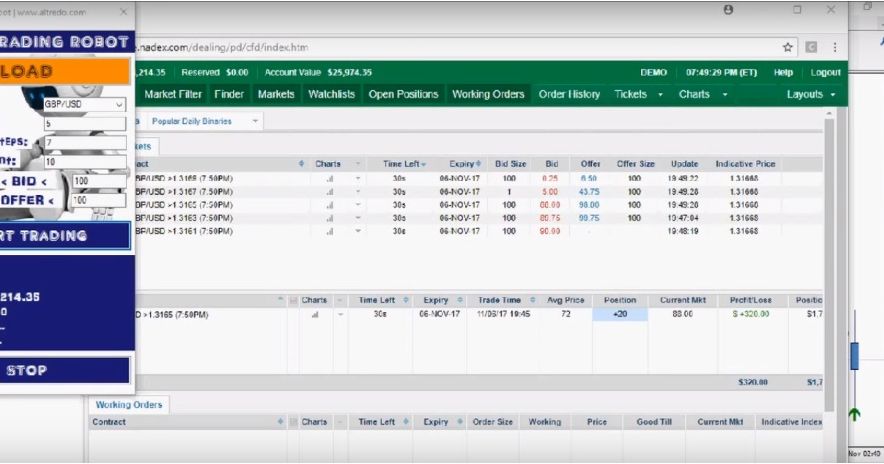Image resolution: width=884 pixels, height=464 pixels.
Task: Click the $ +320.00 profit/loss value
Action: [x=750, y=314]
